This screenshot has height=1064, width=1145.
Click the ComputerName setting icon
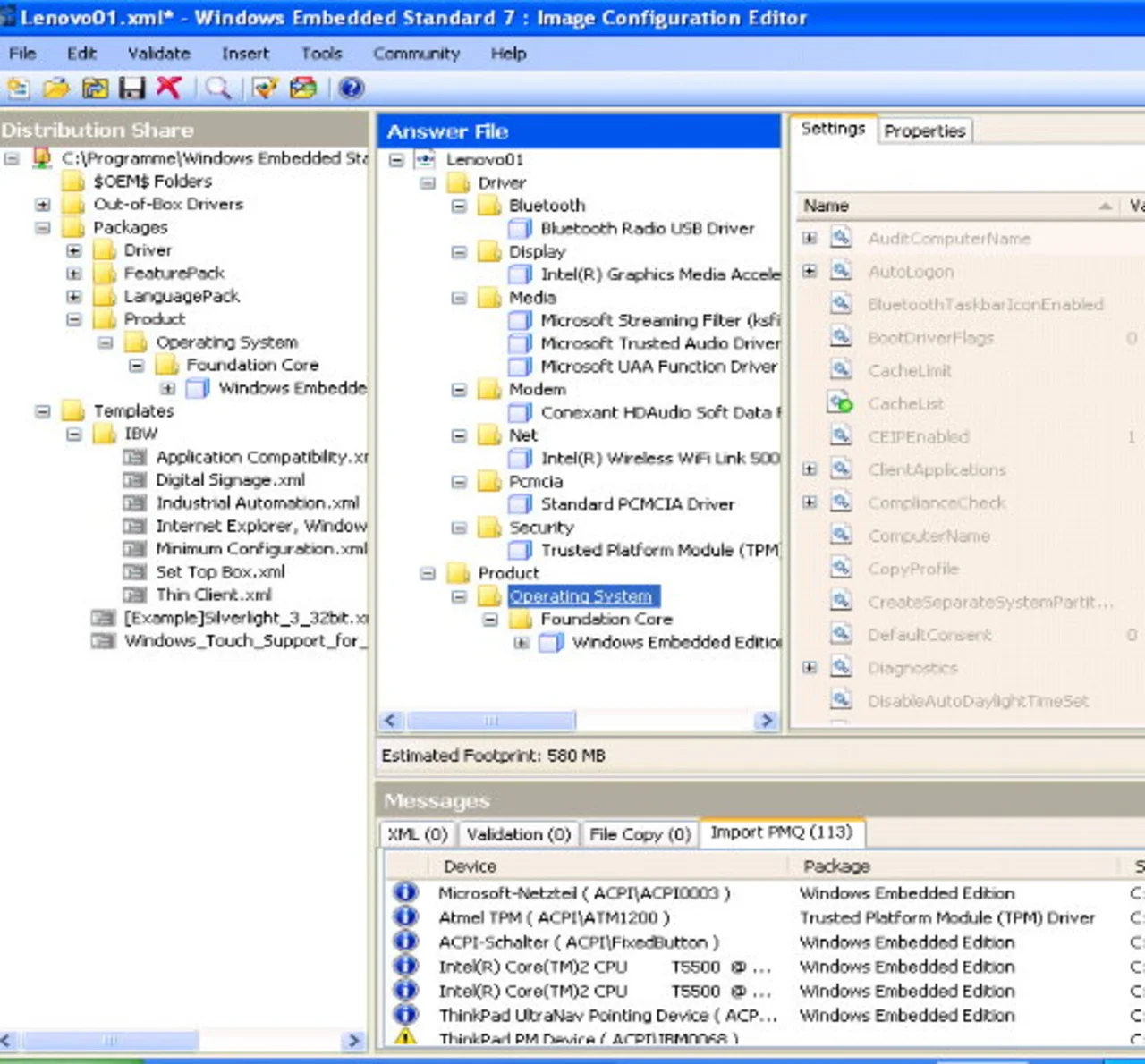[841, 536]
